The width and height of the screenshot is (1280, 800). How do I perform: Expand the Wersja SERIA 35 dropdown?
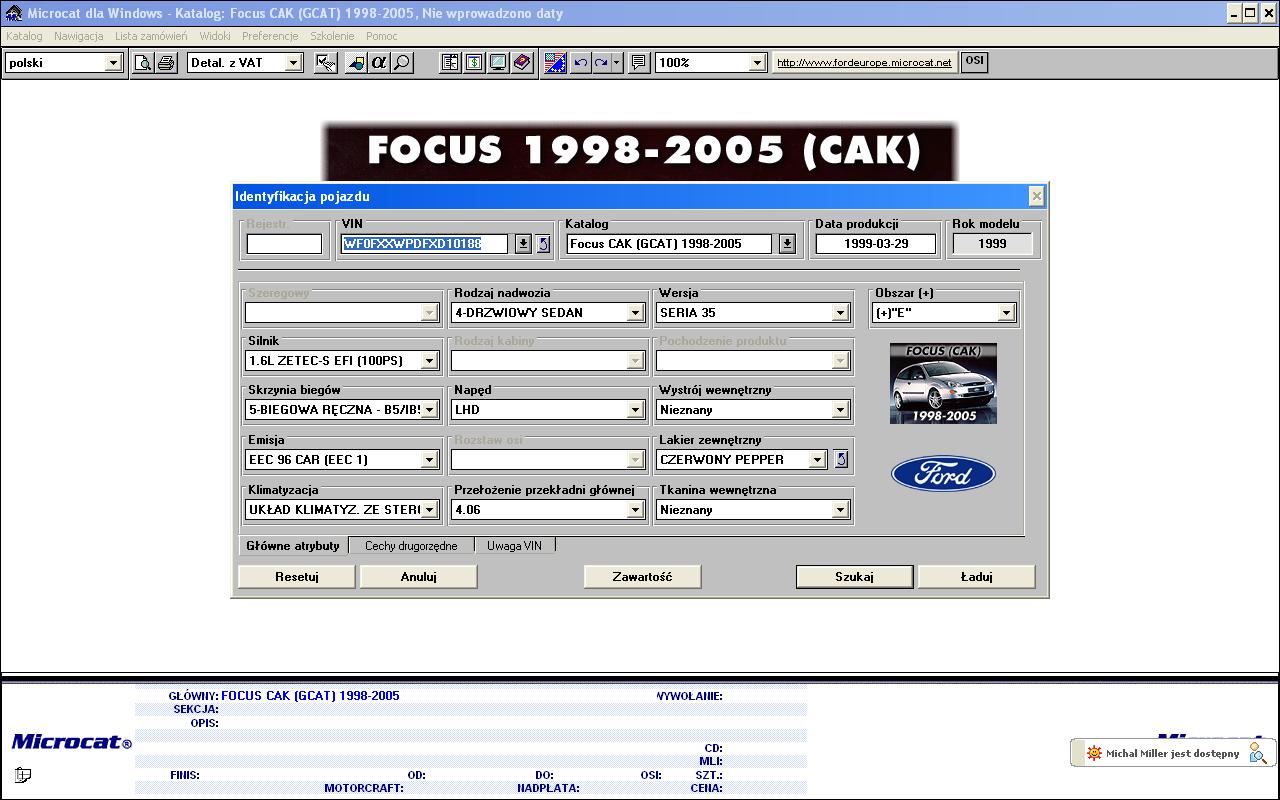(x=840, y=313)
